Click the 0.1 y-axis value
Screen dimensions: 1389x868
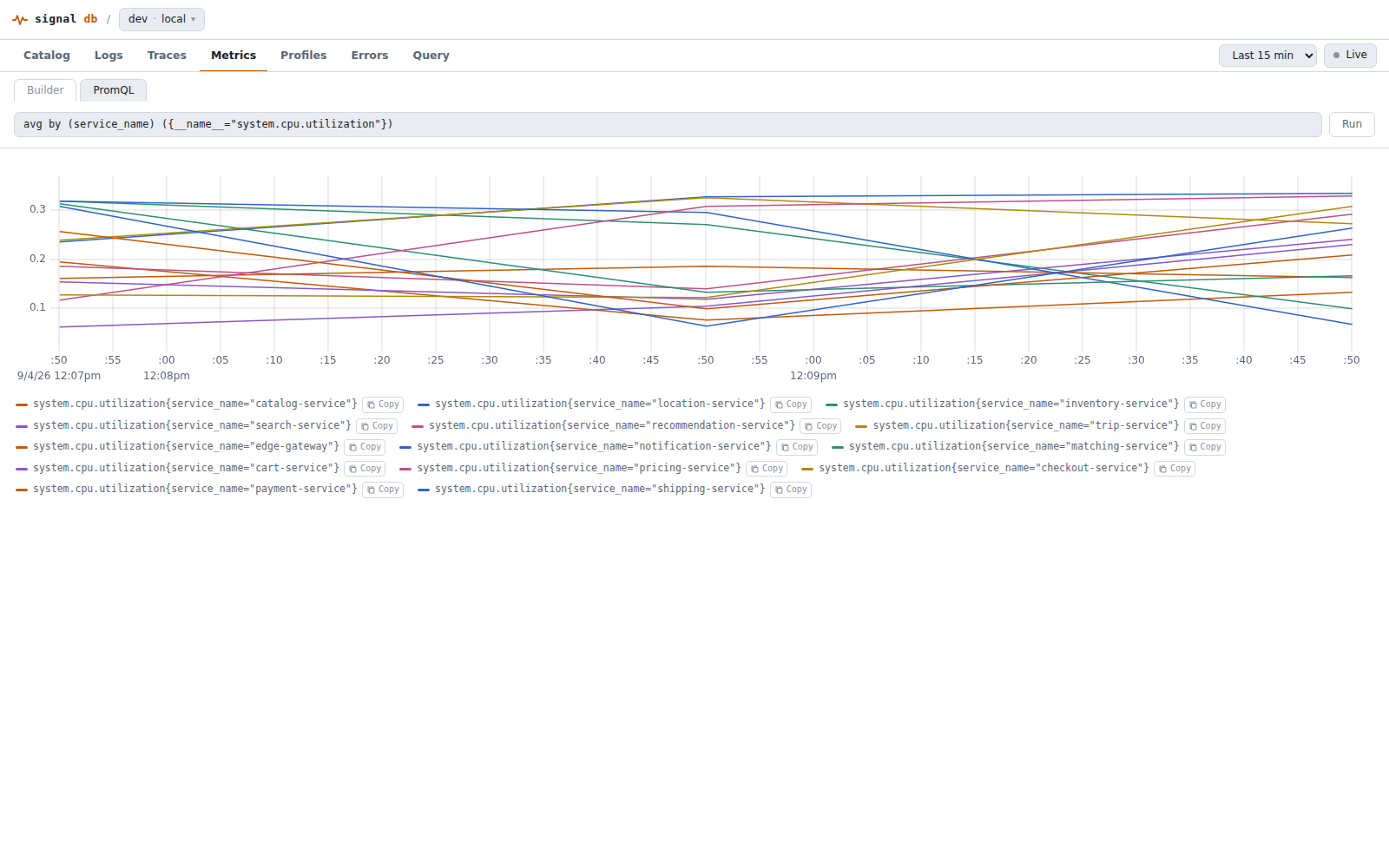[37, 307]
